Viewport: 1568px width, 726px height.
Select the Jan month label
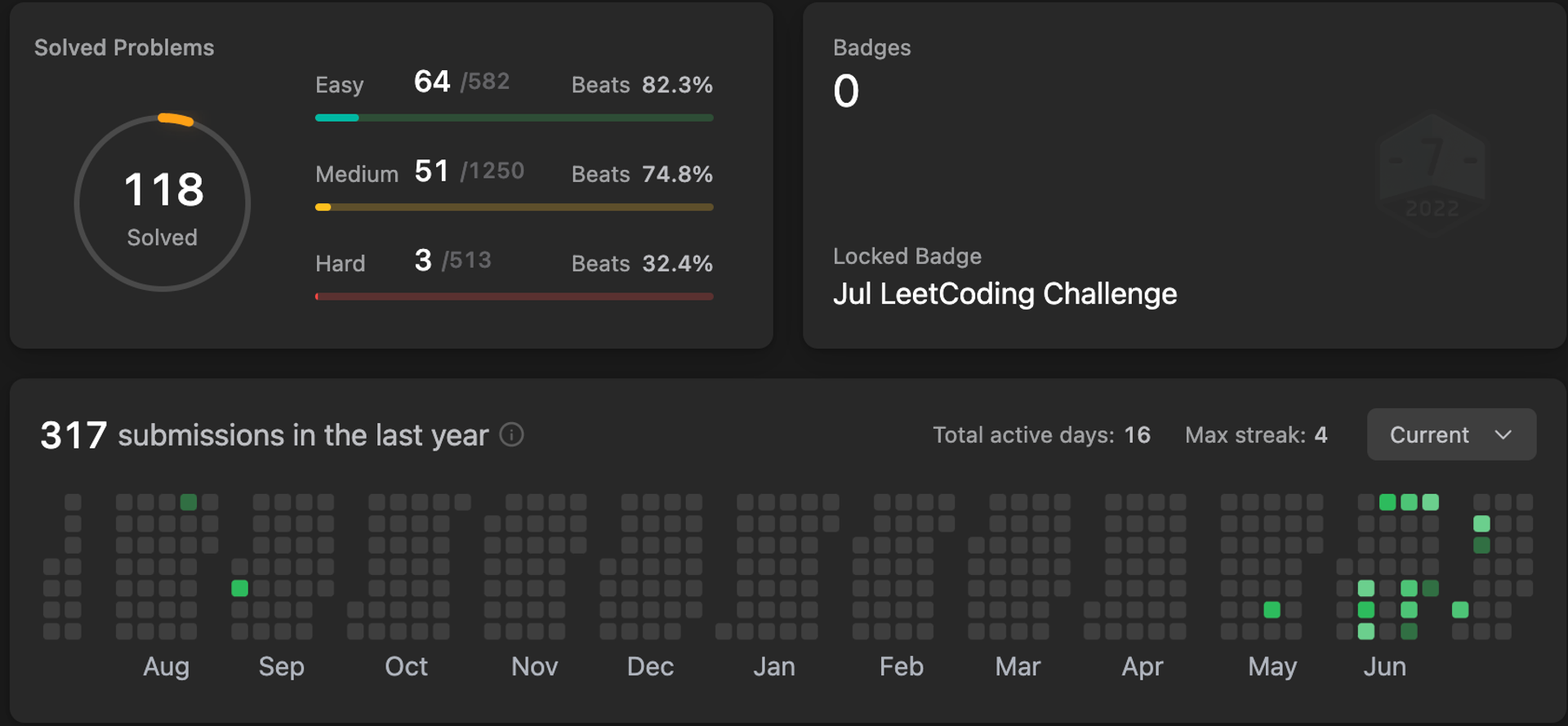(x=774, y=666)
